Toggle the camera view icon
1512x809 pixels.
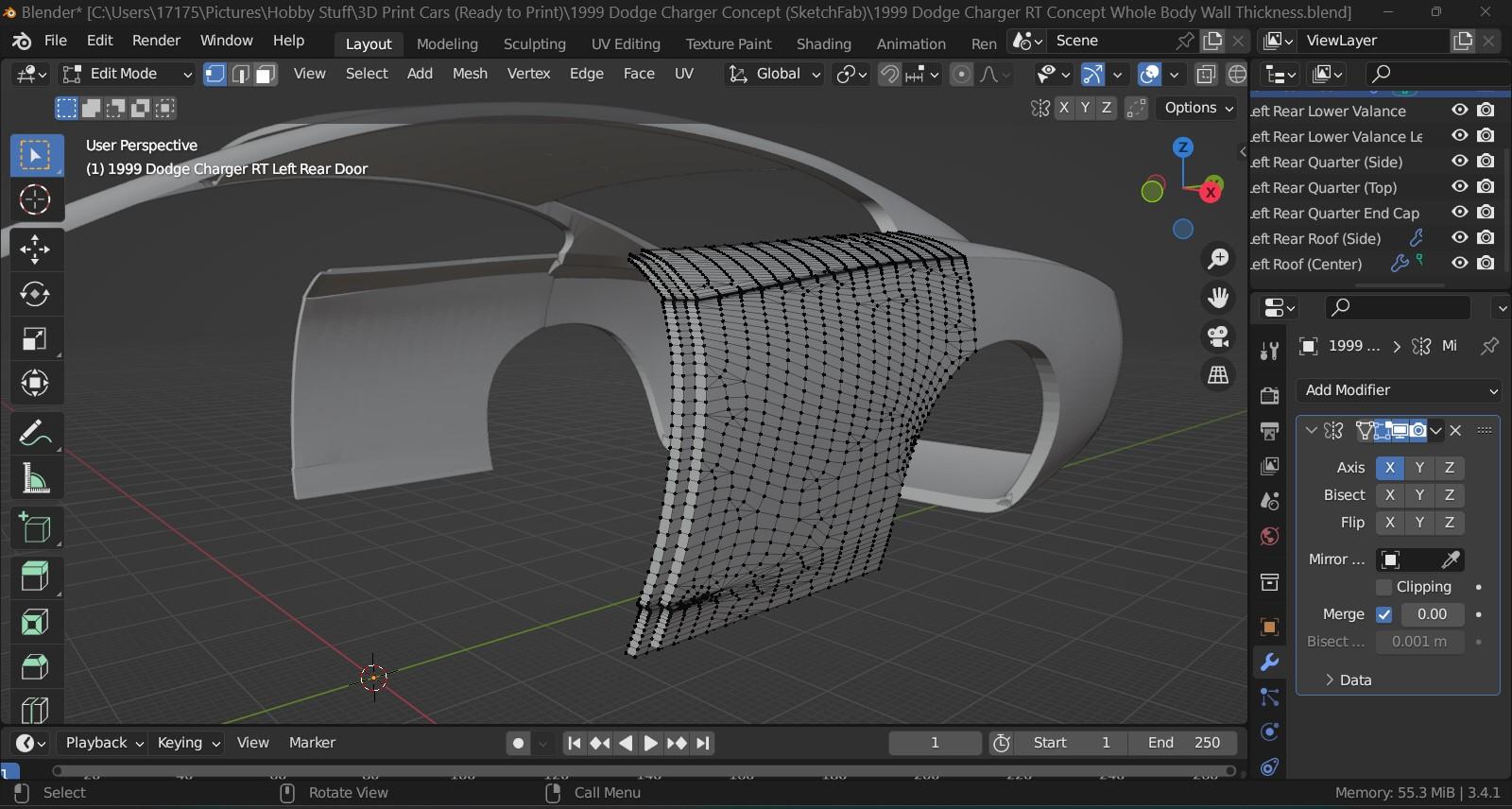pos(1219,336)
